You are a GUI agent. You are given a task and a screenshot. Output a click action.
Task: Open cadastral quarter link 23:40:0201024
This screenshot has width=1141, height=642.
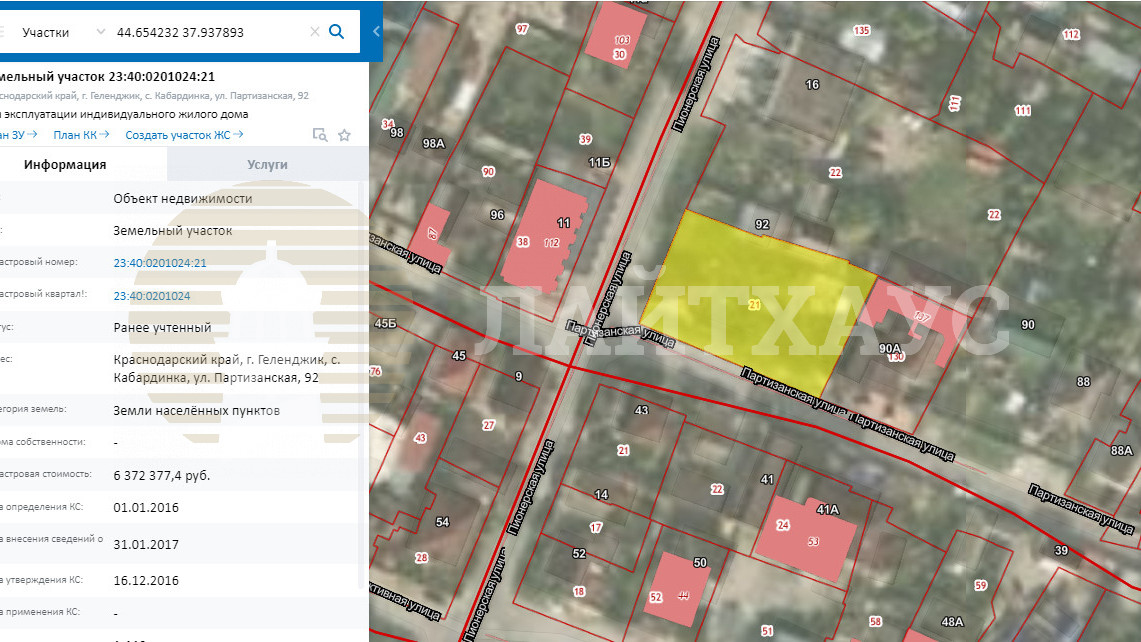(x=152, y=296)
